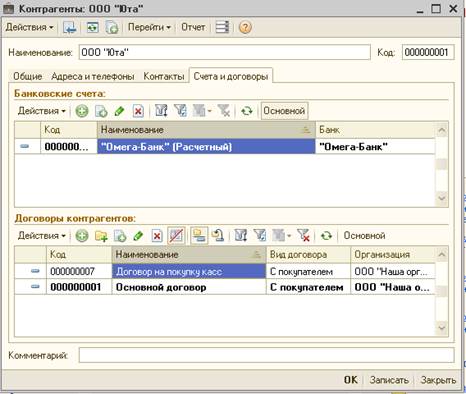Copy the bank account entry icon

pyautogui.click(x=101, y=111)
